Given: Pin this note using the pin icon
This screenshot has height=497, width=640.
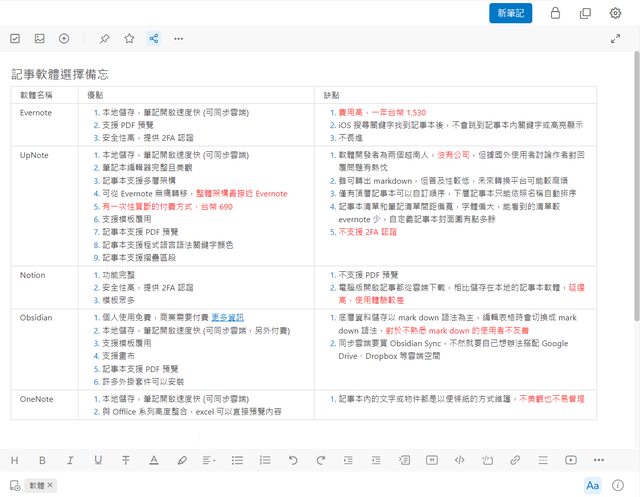Looking at the screenshot, I should (104, 39).
